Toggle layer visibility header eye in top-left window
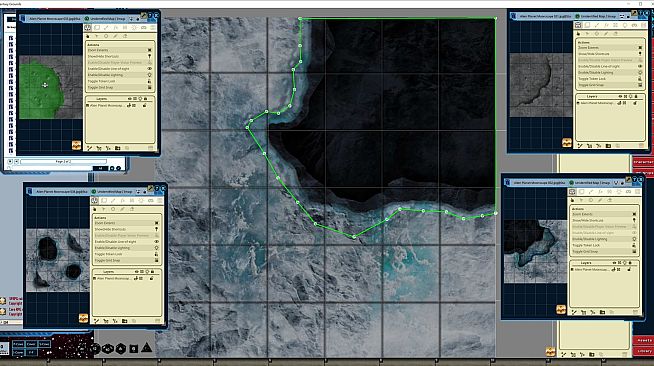This screenshot has height=366, width=654. click(x=130, y=99)
